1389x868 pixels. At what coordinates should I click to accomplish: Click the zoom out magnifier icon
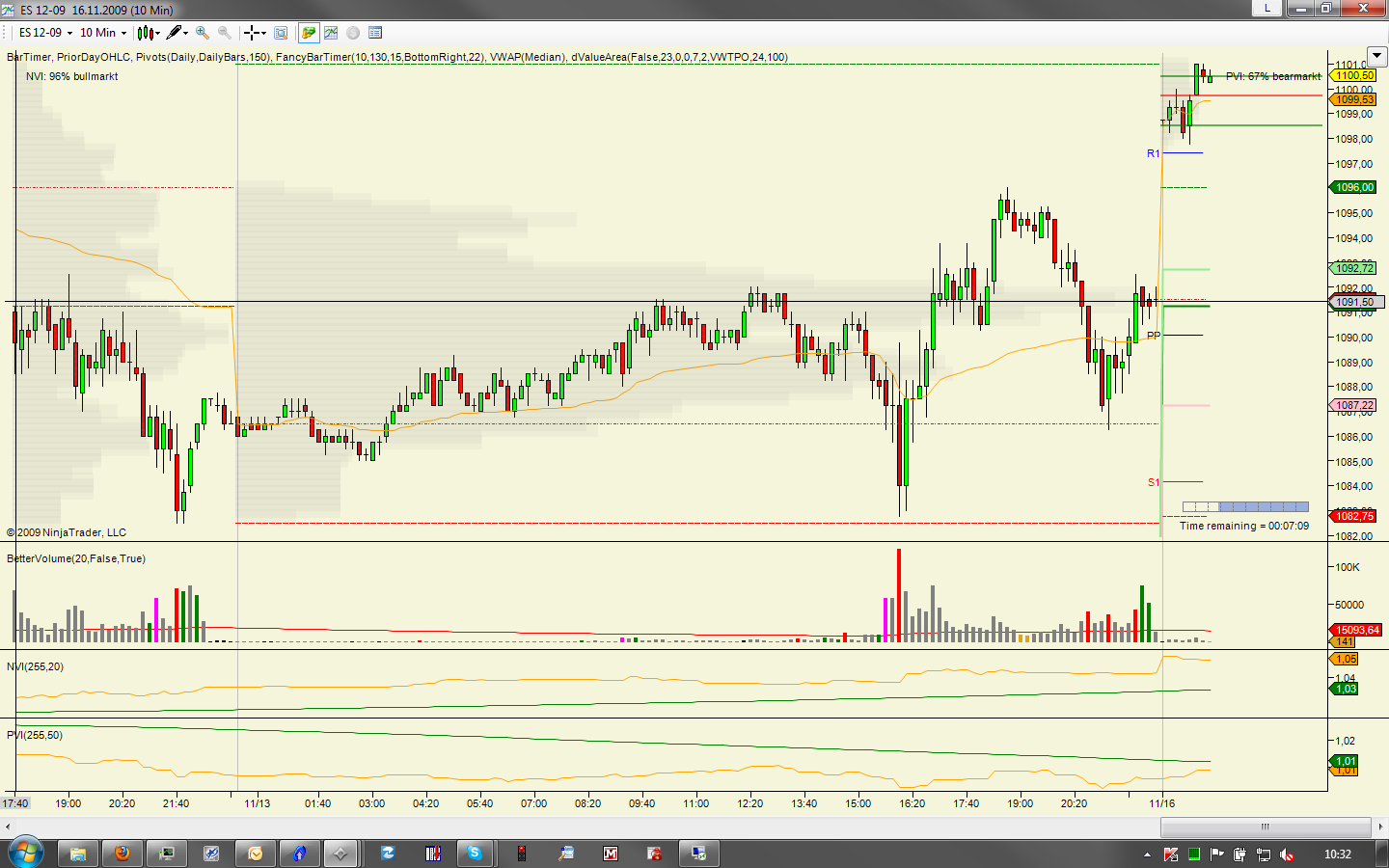pyautogui.click(x=225, y=33)
